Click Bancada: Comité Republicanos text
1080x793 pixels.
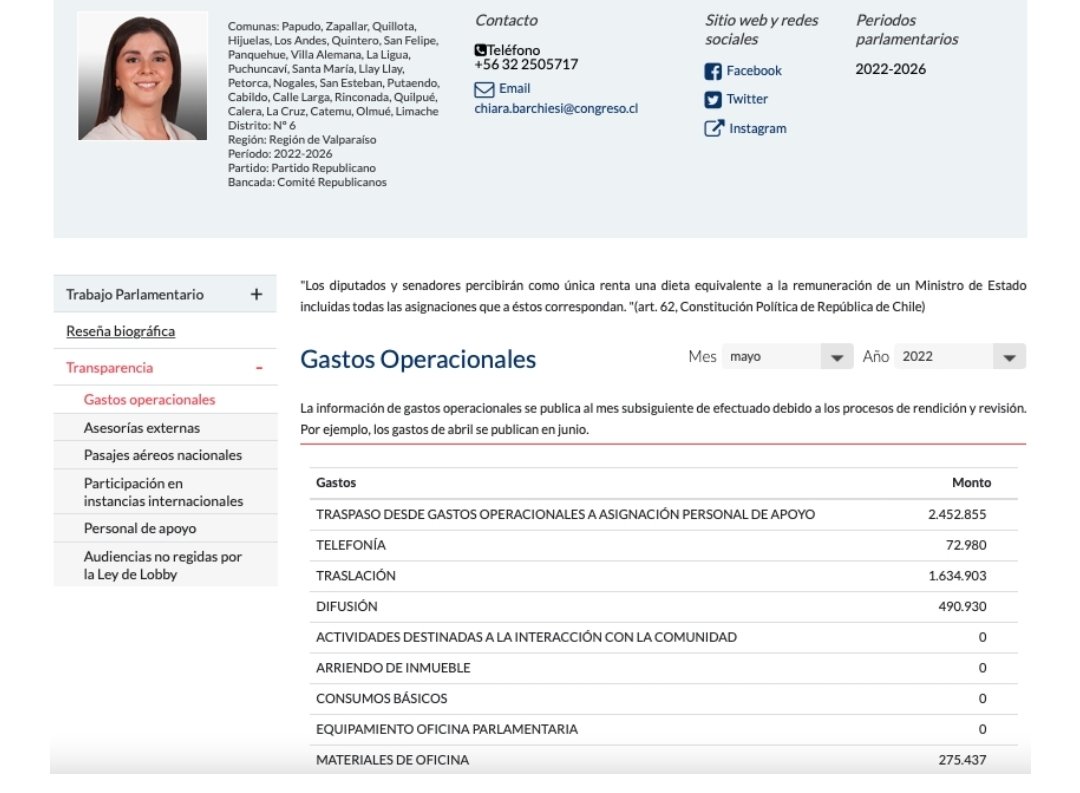pyautogui.click(x=307, y=182)
